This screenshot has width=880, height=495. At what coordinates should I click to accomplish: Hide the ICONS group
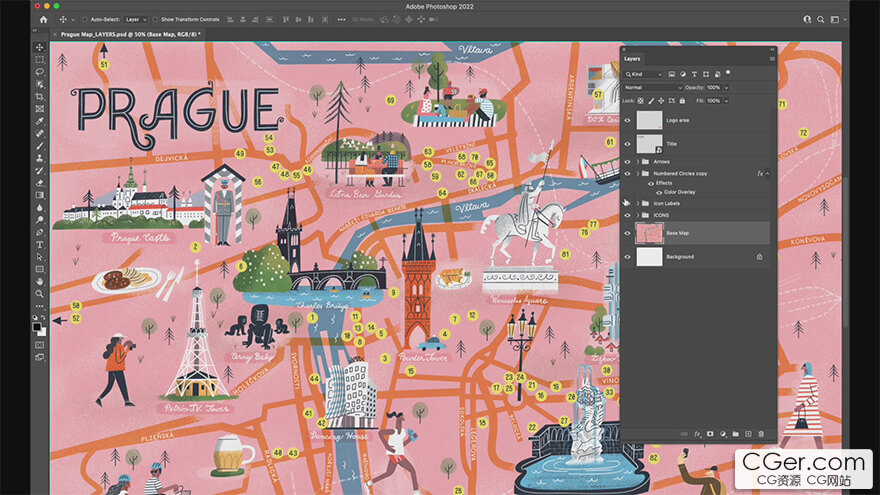(627, 215)
